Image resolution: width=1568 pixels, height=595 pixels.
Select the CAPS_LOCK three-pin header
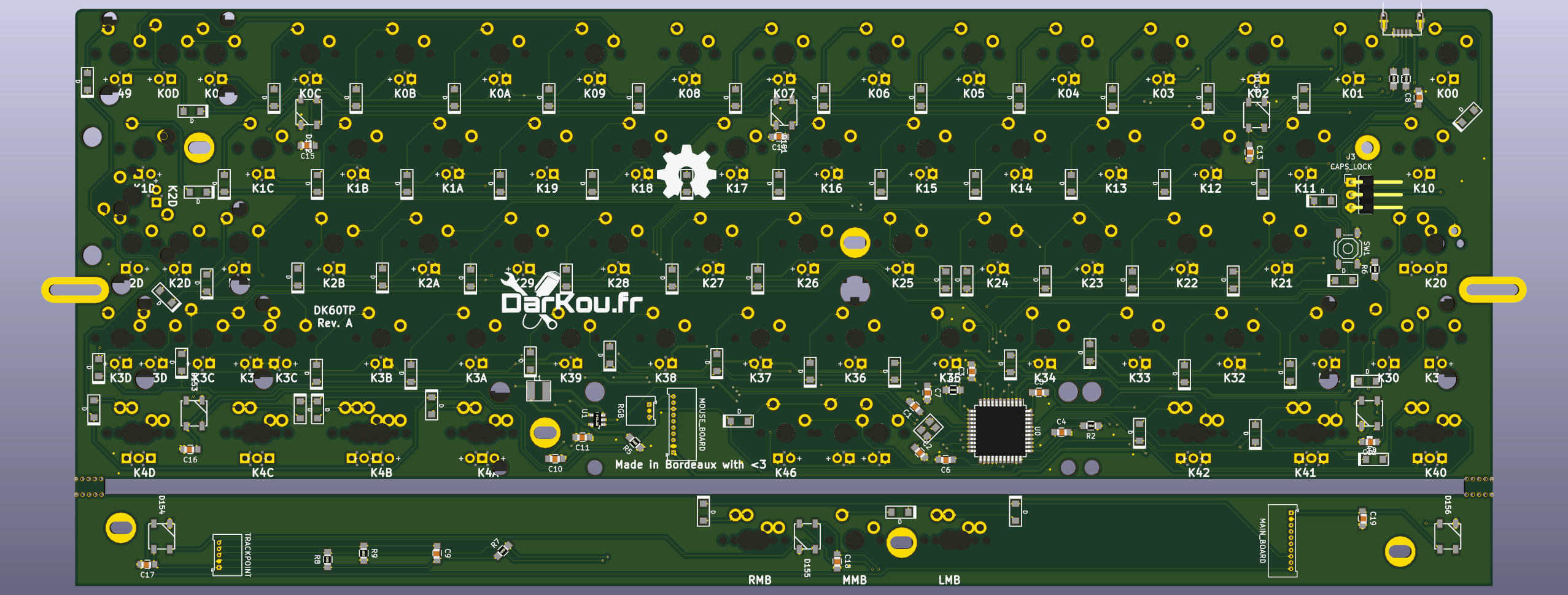1375,195
